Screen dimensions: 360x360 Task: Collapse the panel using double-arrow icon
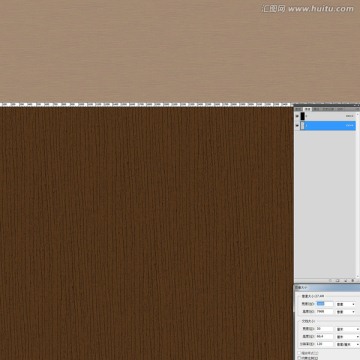coord(354,106)
